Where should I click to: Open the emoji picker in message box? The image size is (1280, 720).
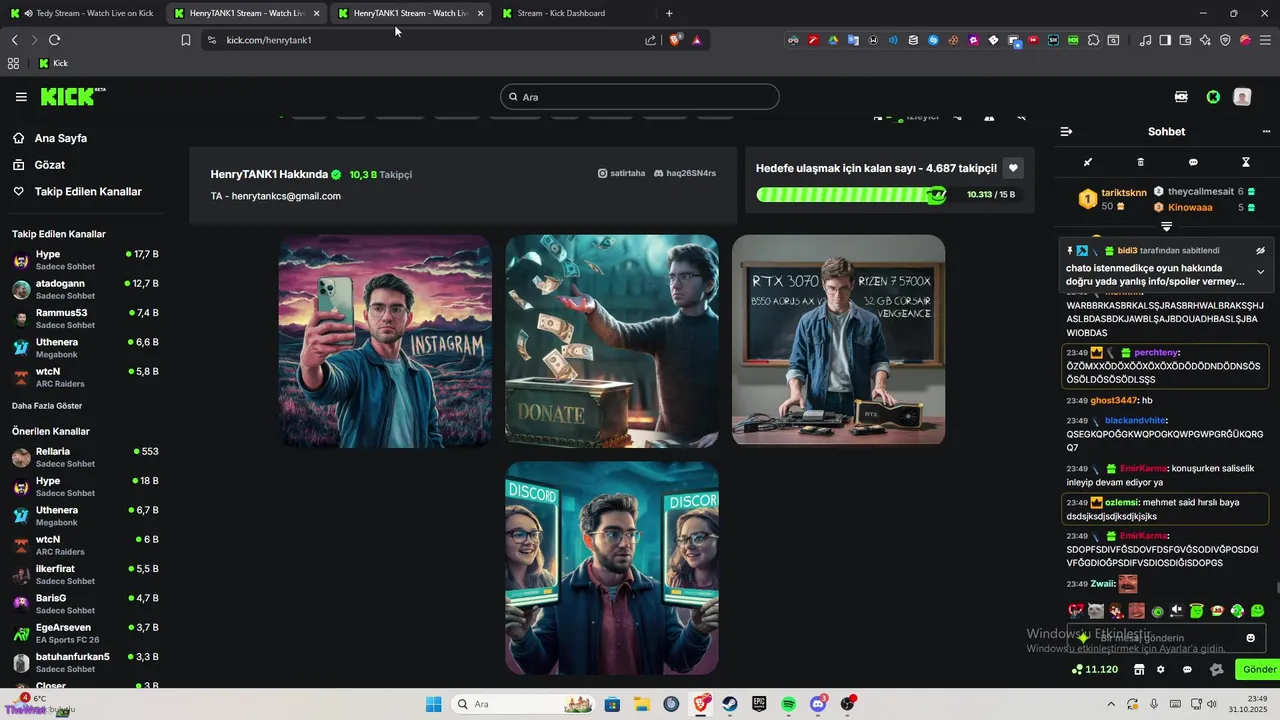[1250, 638]
